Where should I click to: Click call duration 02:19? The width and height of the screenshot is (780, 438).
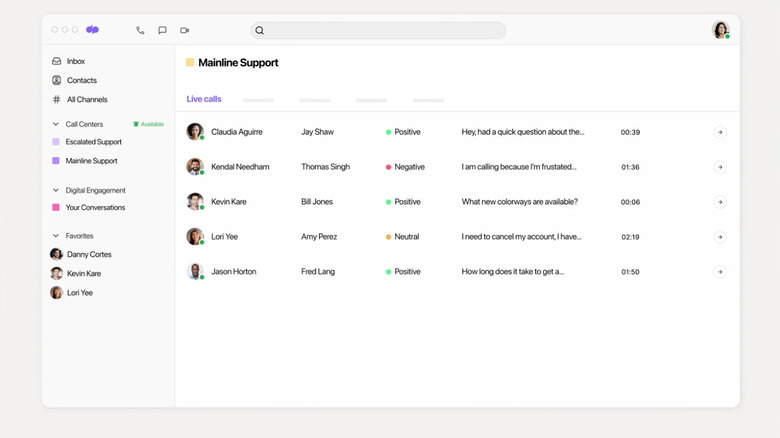(630, 237)
